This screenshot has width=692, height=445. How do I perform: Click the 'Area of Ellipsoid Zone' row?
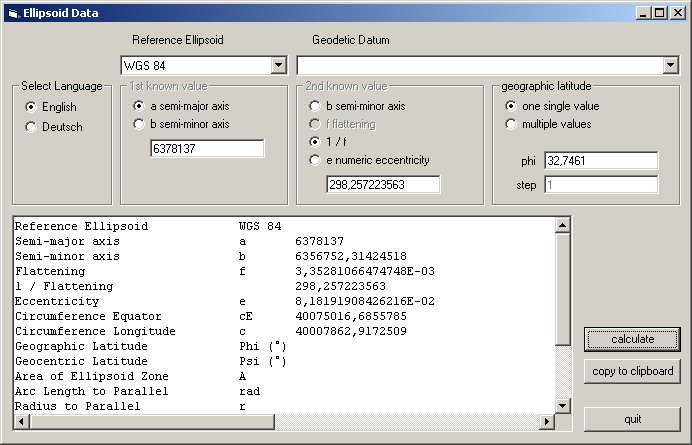(x=131, y=376)
